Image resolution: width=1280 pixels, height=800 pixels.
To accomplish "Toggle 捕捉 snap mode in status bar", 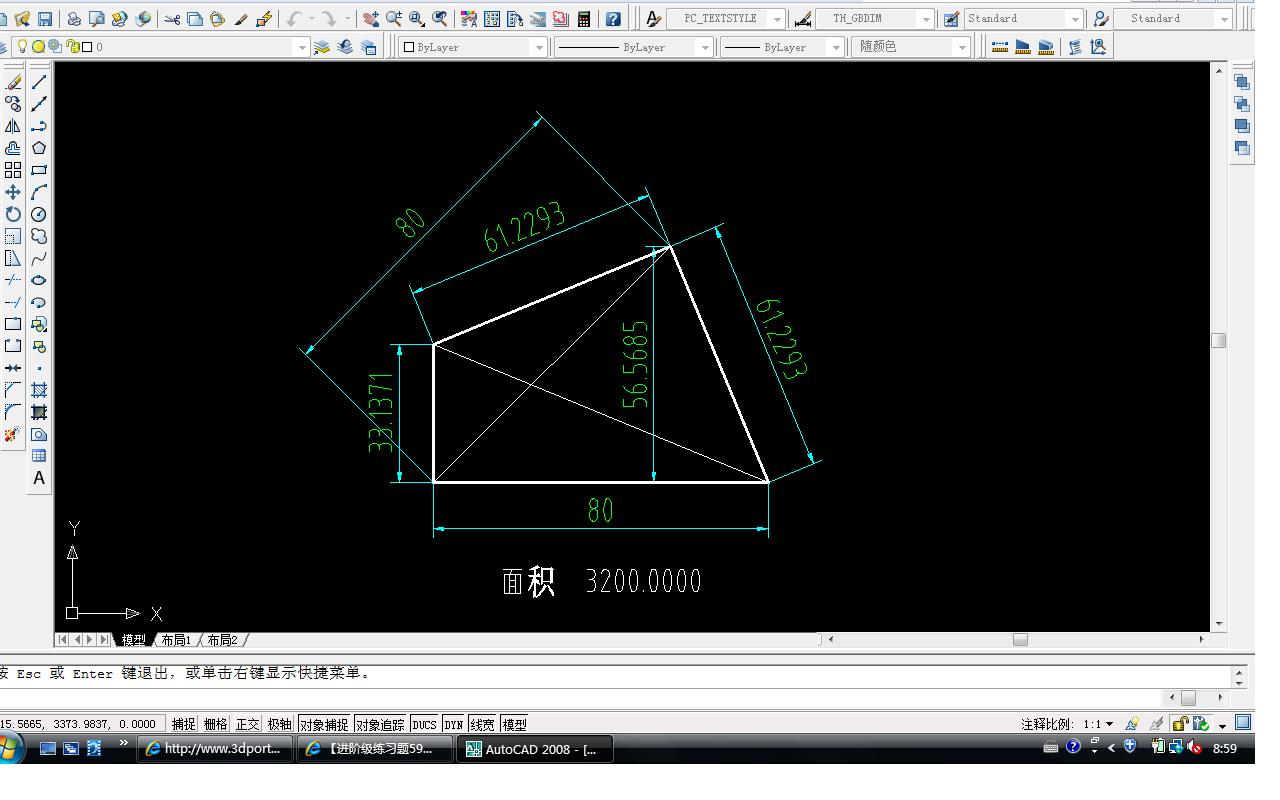I will pyautogui.click(x=184, y=724).
